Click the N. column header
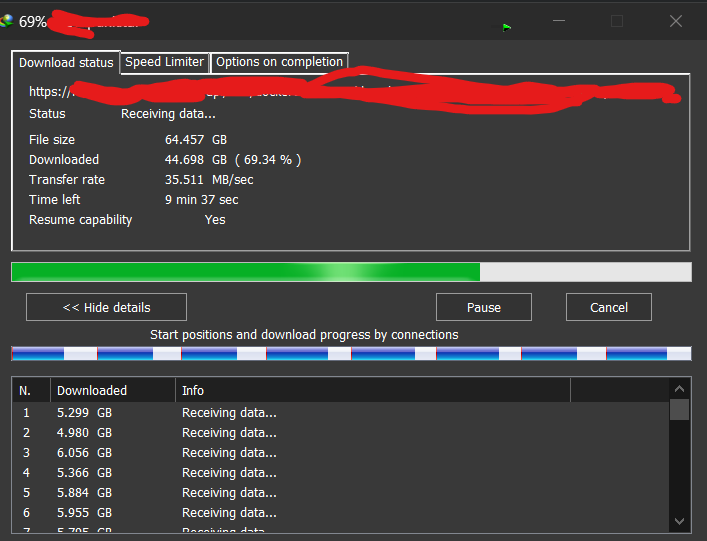Image resolution: width=707 pixels, height=541 pixels. pos(31,390)
